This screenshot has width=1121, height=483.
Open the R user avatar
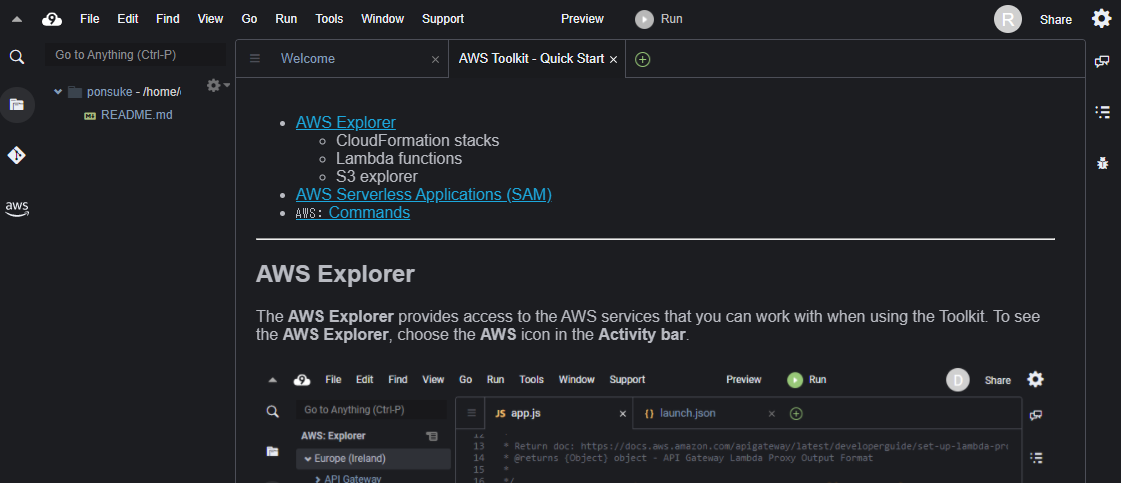[1008, 19]
